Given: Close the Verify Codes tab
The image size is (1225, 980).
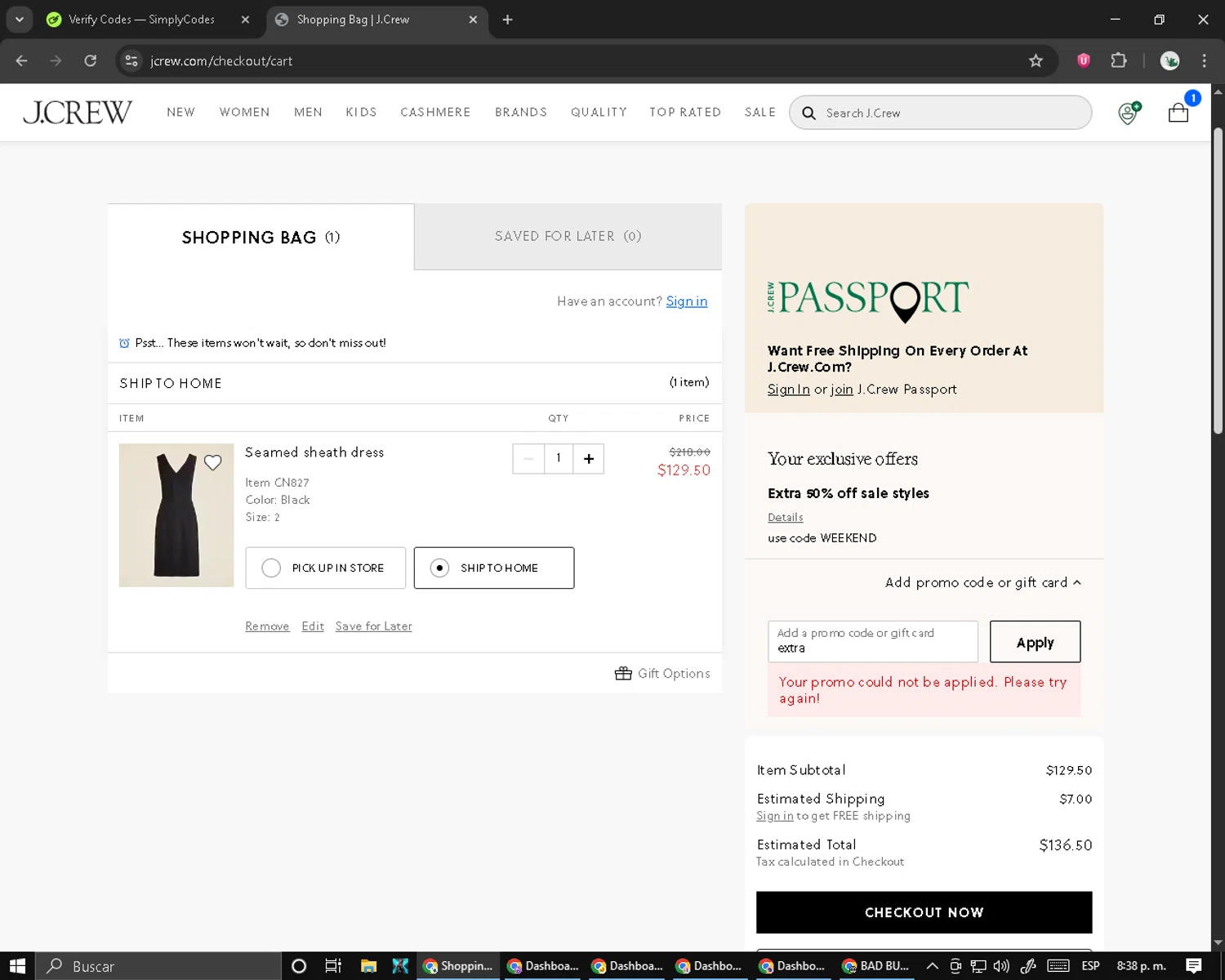Looking at the screenshot, I should pyautogui.click(x=245, y=20).
